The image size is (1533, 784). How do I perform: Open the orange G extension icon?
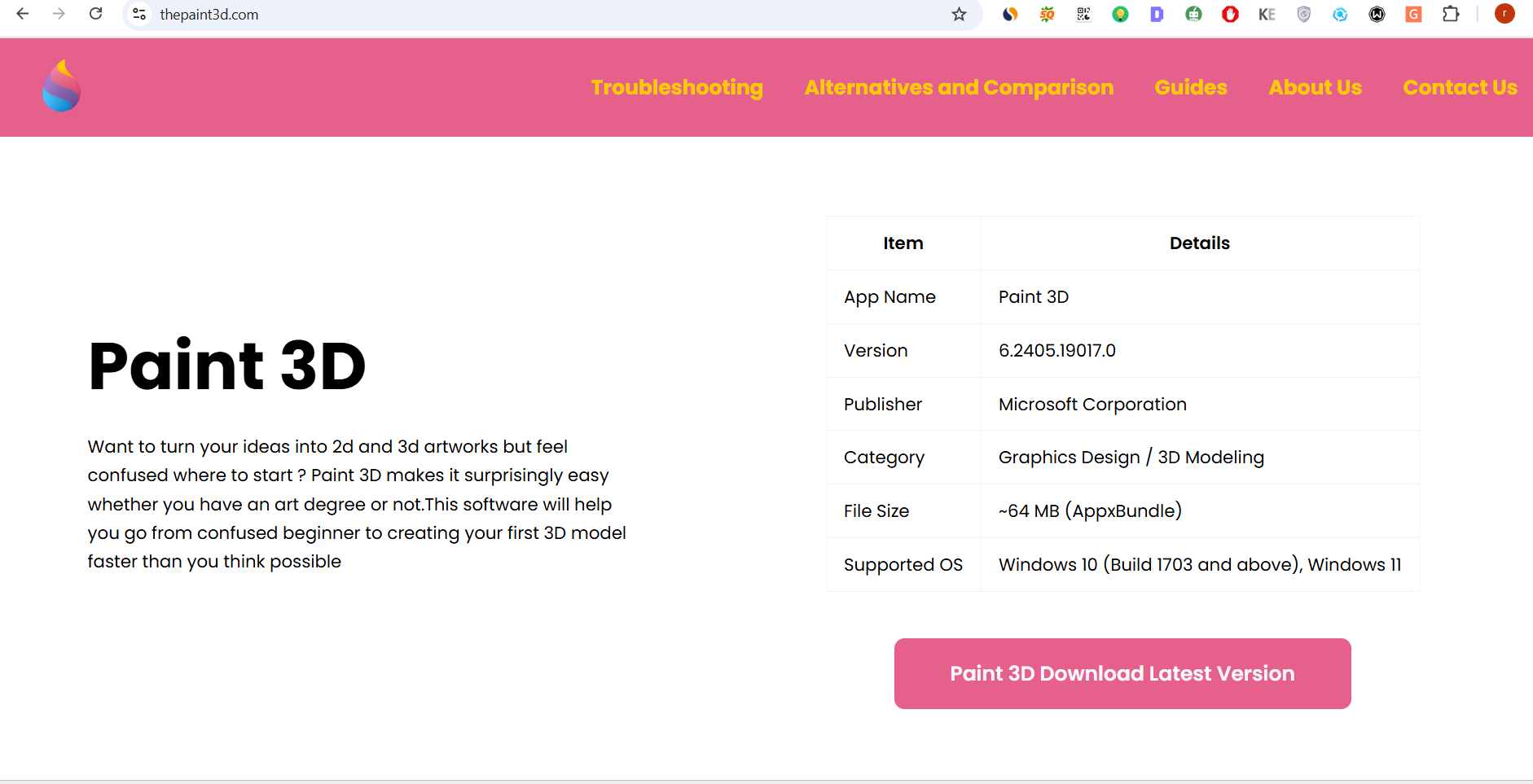point(1413,14)
